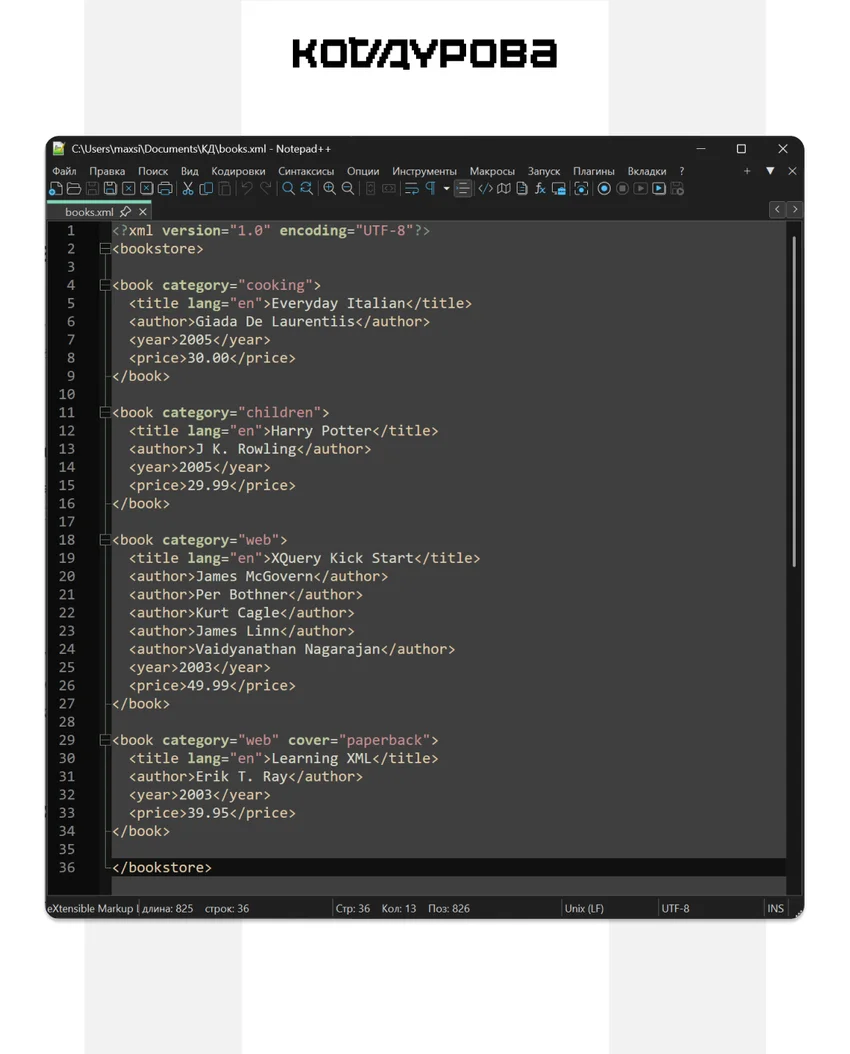Open the Запуск menu
The image size is (850, 1054).
544,171
